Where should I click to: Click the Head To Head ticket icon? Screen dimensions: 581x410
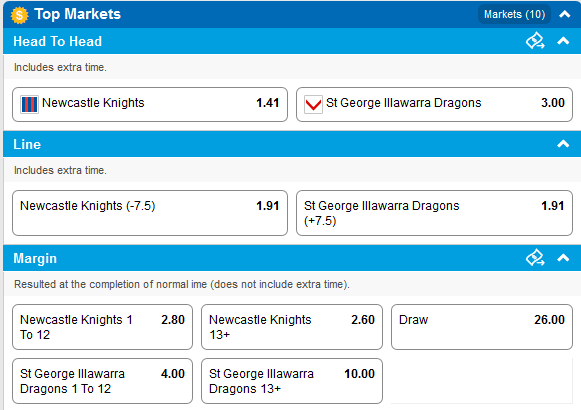point(535,41)
